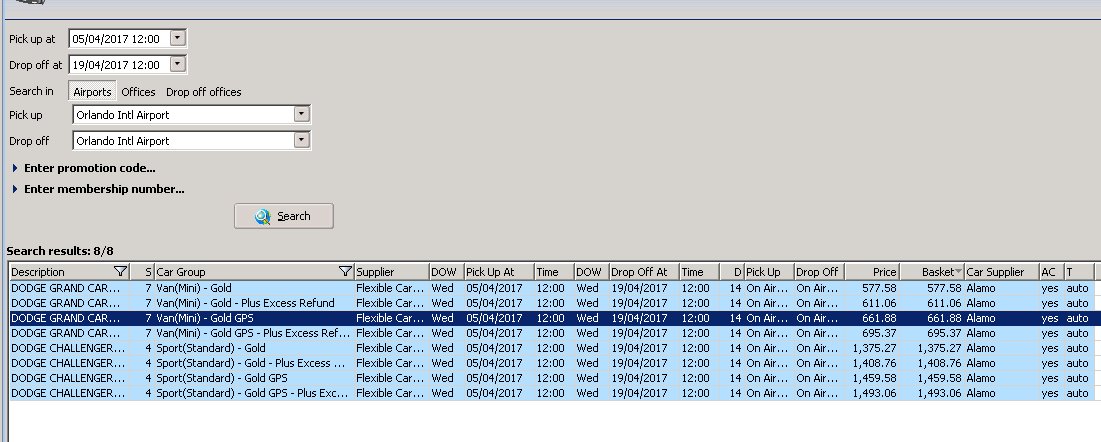Viewport: 1101px width, 442px height.
Task: Click the 1,459.58 price cell
Action: [x=872, y=378]
